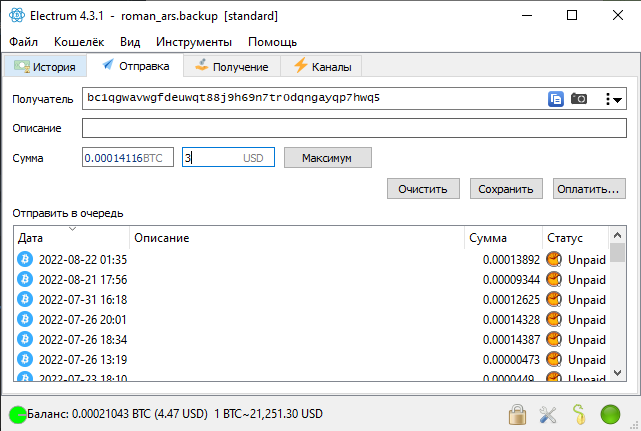641x431 pixels.
Task: Open the Инструменты menu
Action: pos(194,42)
